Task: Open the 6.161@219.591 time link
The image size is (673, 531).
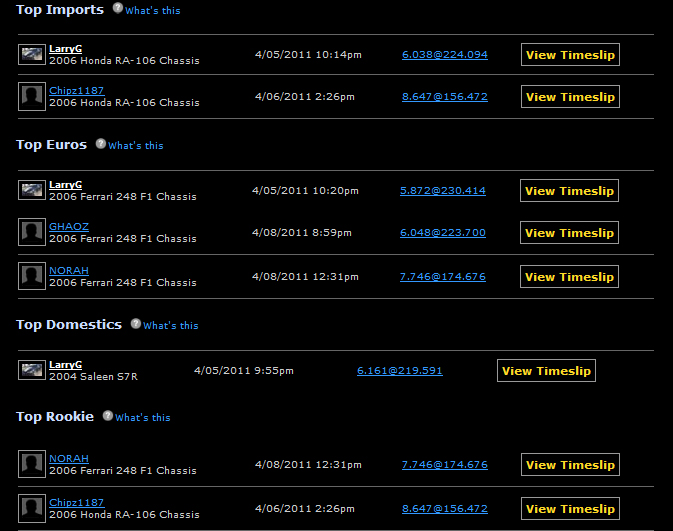Action: (x=399, y=371)
